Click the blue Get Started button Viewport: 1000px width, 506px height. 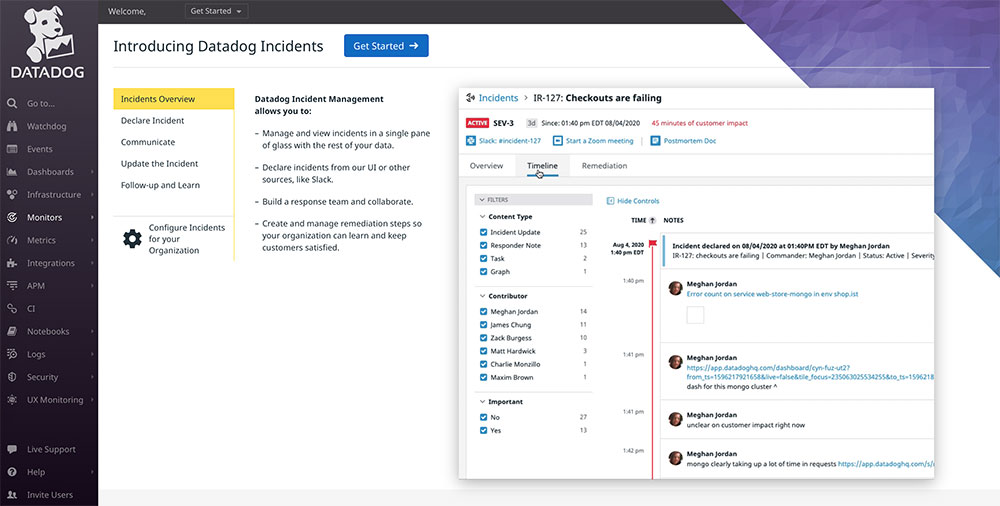pyautogui.click(x=386, y=46)
